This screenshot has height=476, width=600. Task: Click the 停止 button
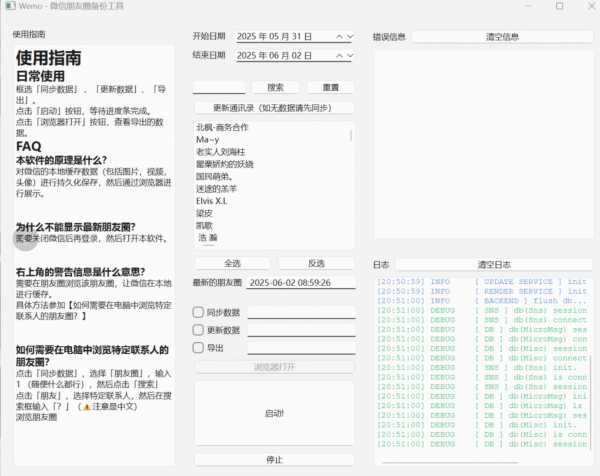[x=274, y=460]
